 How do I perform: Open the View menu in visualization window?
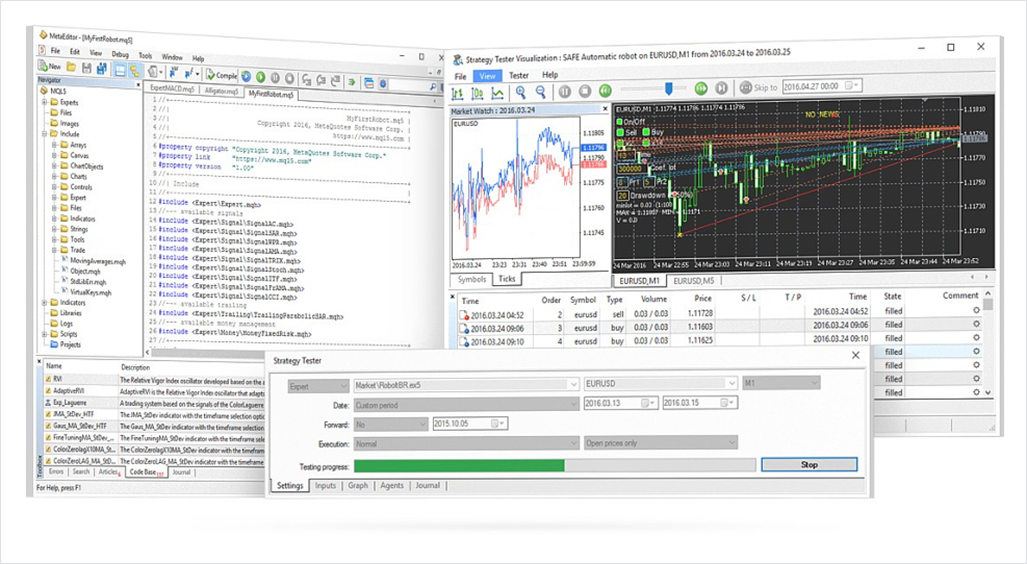click(487, 76)
